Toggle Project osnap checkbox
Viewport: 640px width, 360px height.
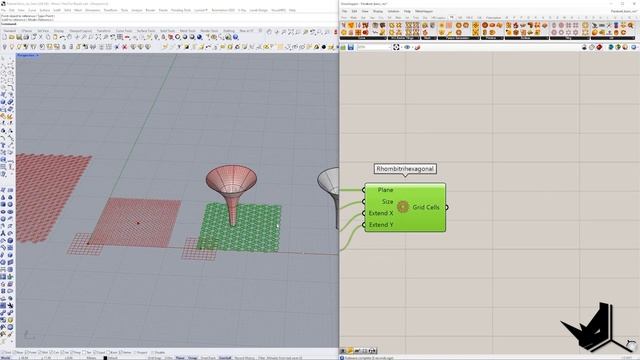135,352
